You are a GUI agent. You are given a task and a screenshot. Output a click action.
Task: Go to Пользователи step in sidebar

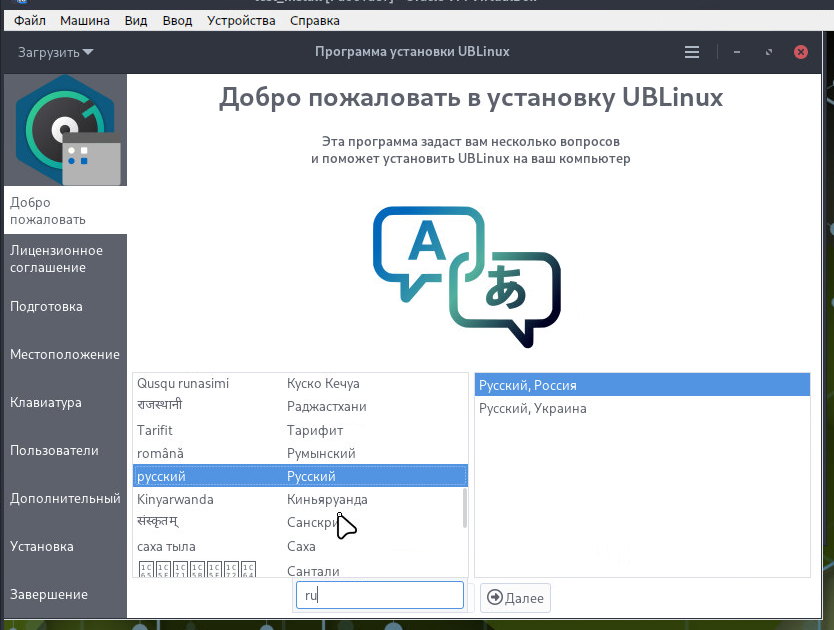click(65, 450)
